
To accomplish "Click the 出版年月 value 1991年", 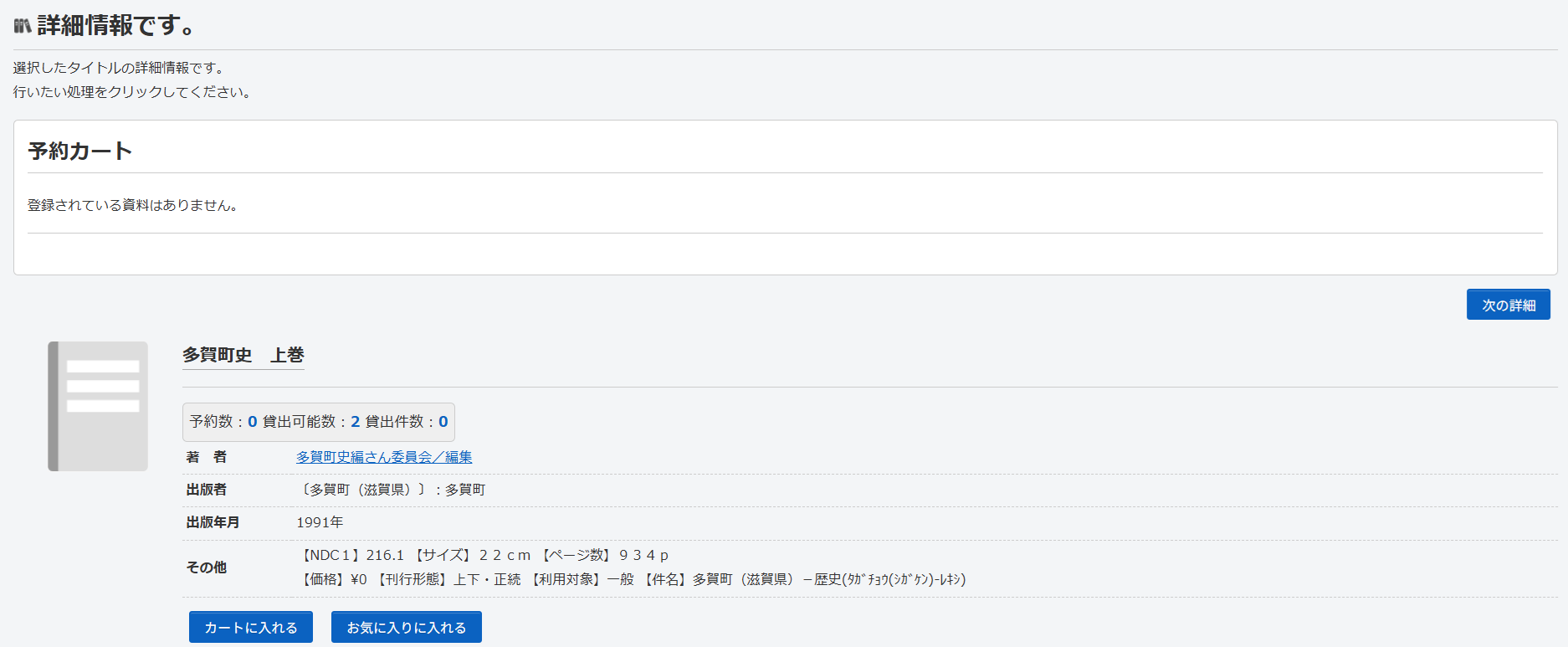I will 320,522.
